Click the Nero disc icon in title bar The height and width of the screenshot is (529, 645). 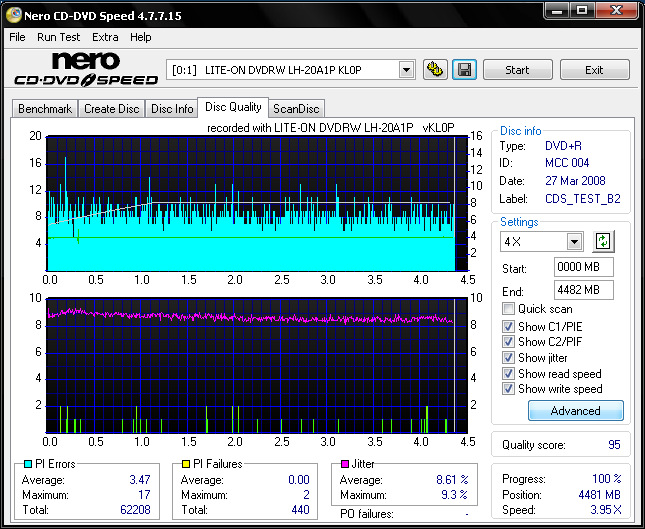click(14, 15)
